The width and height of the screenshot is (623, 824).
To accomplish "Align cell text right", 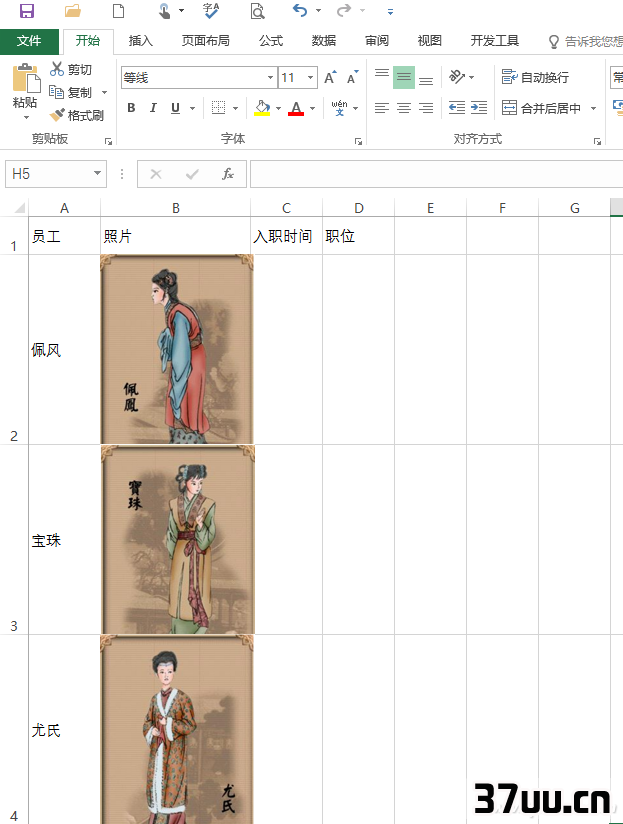I will [x=426, y=108].
